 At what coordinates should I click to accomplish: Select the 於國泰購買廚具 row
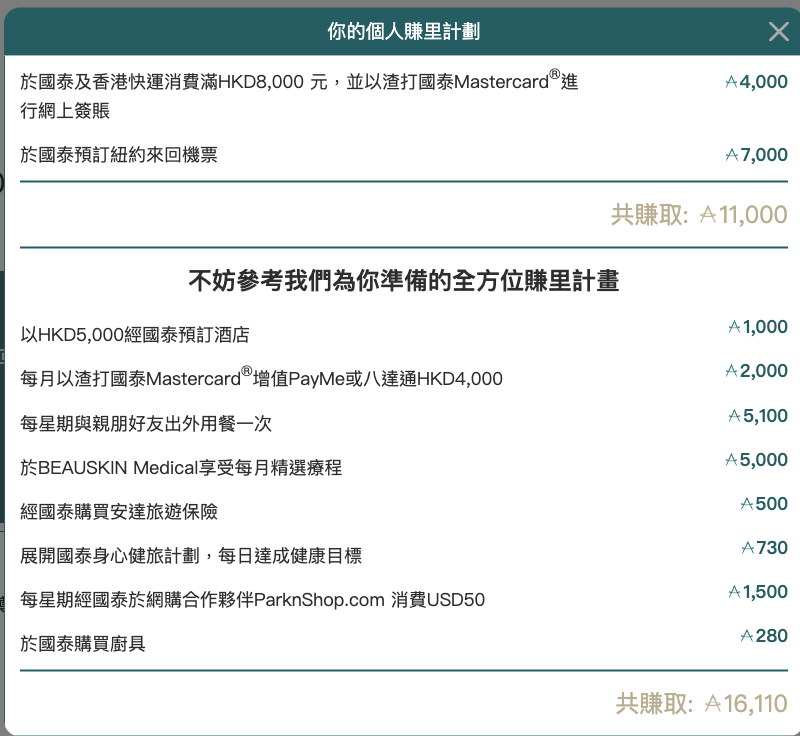(x=83, y=643)
